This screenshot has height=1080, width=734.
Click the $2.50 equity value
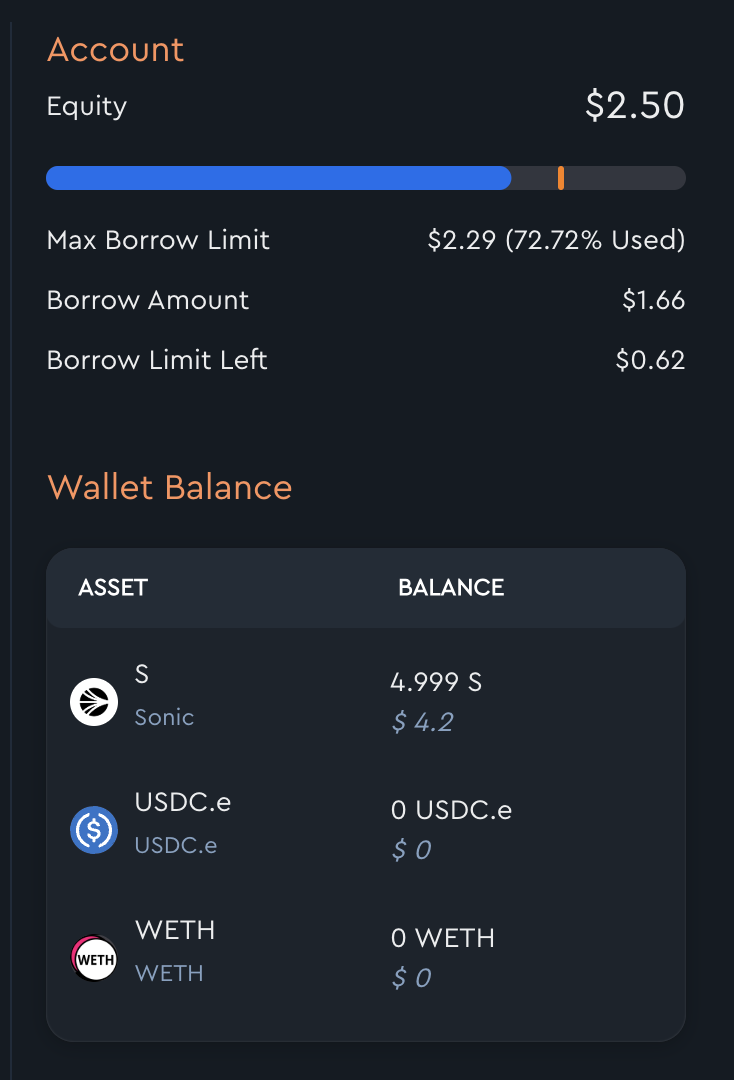pyautogui.click(x=634, y=106)
